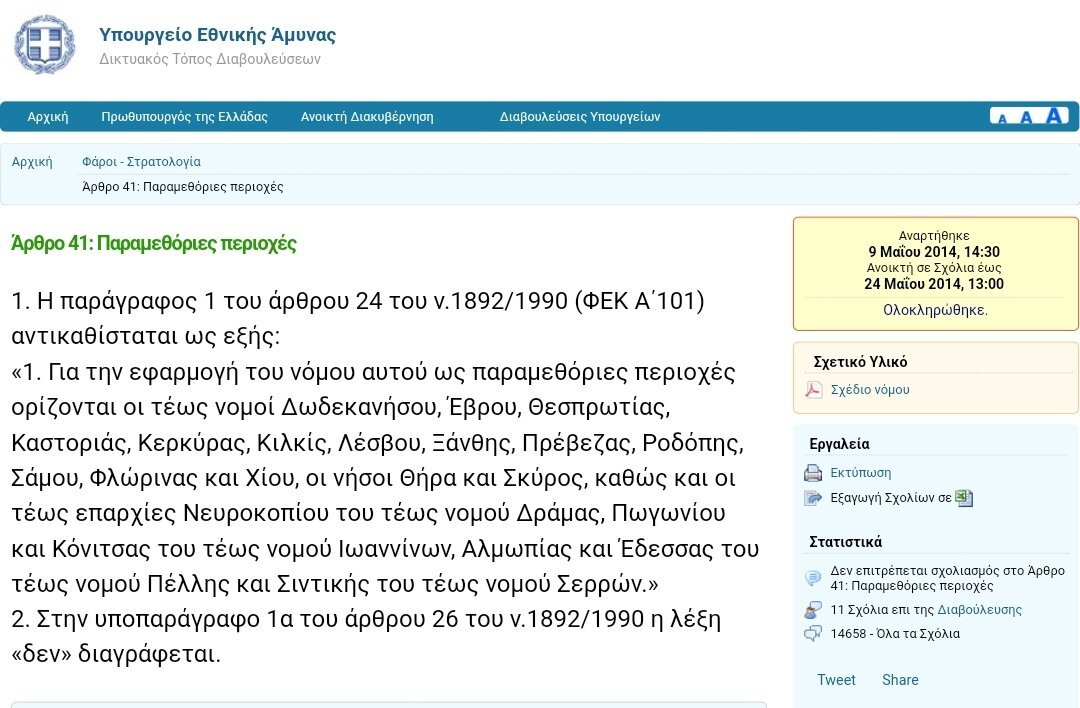This screenshot has height=708, width=1080.
Task: Click the Σχετικό Υλικό section heading
Action: pos(860,362)
